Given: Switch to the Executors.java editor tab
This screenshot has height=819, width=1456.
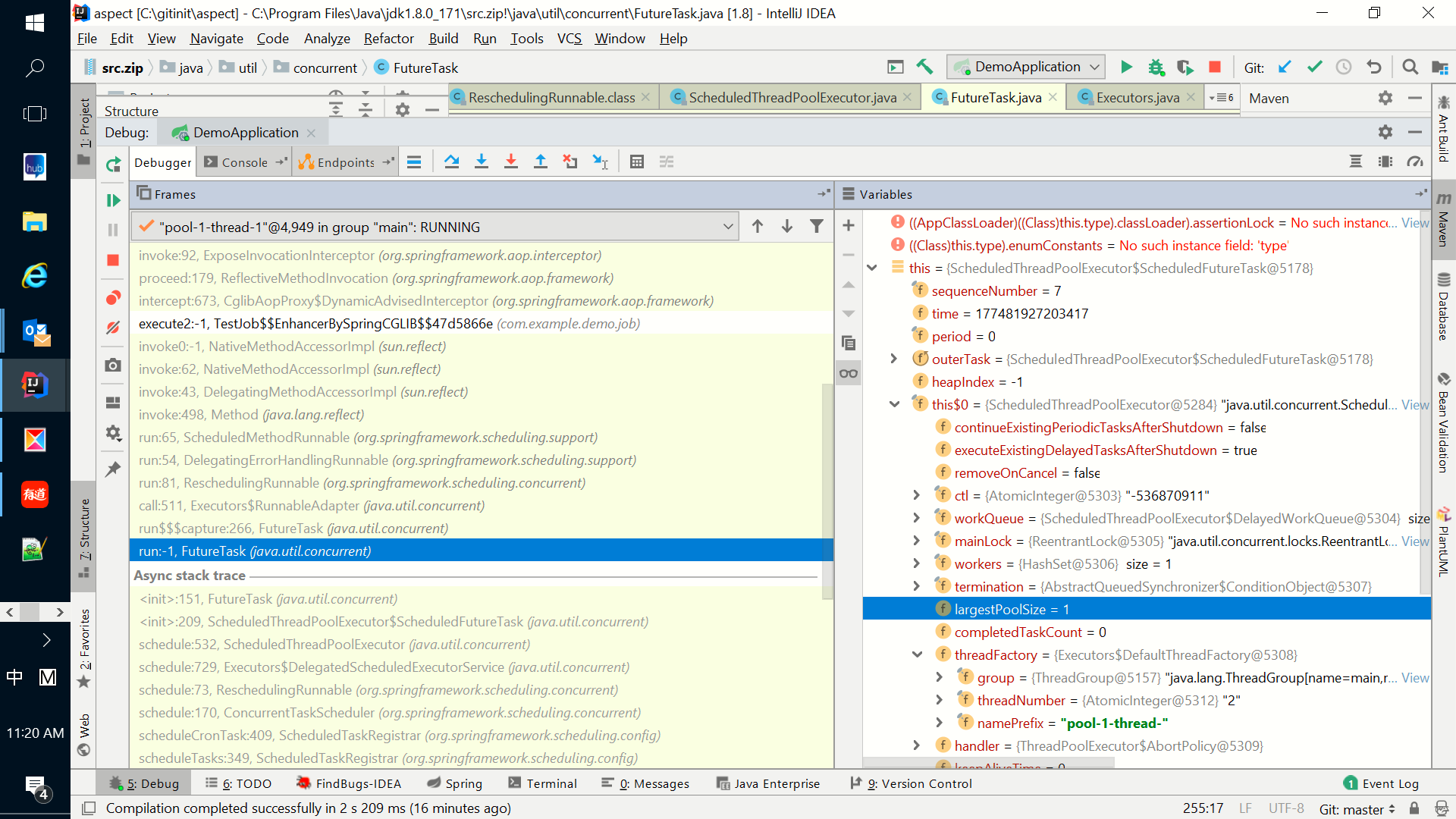Looking at the screenshot, I should 1137,98.
